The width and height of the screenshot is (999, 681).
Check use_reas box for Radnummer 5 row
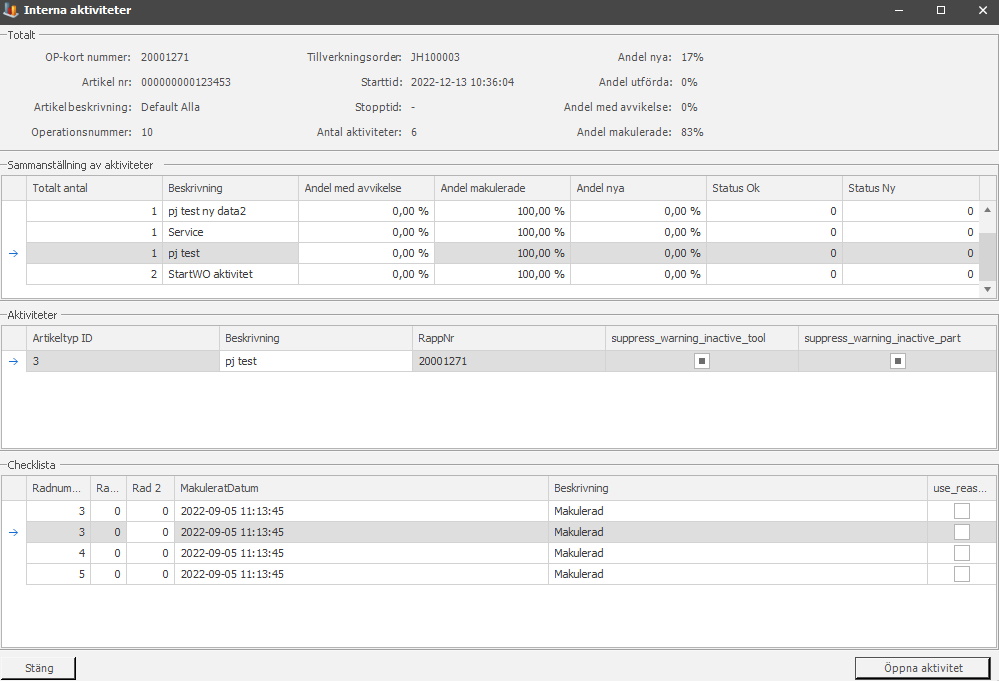961,574
